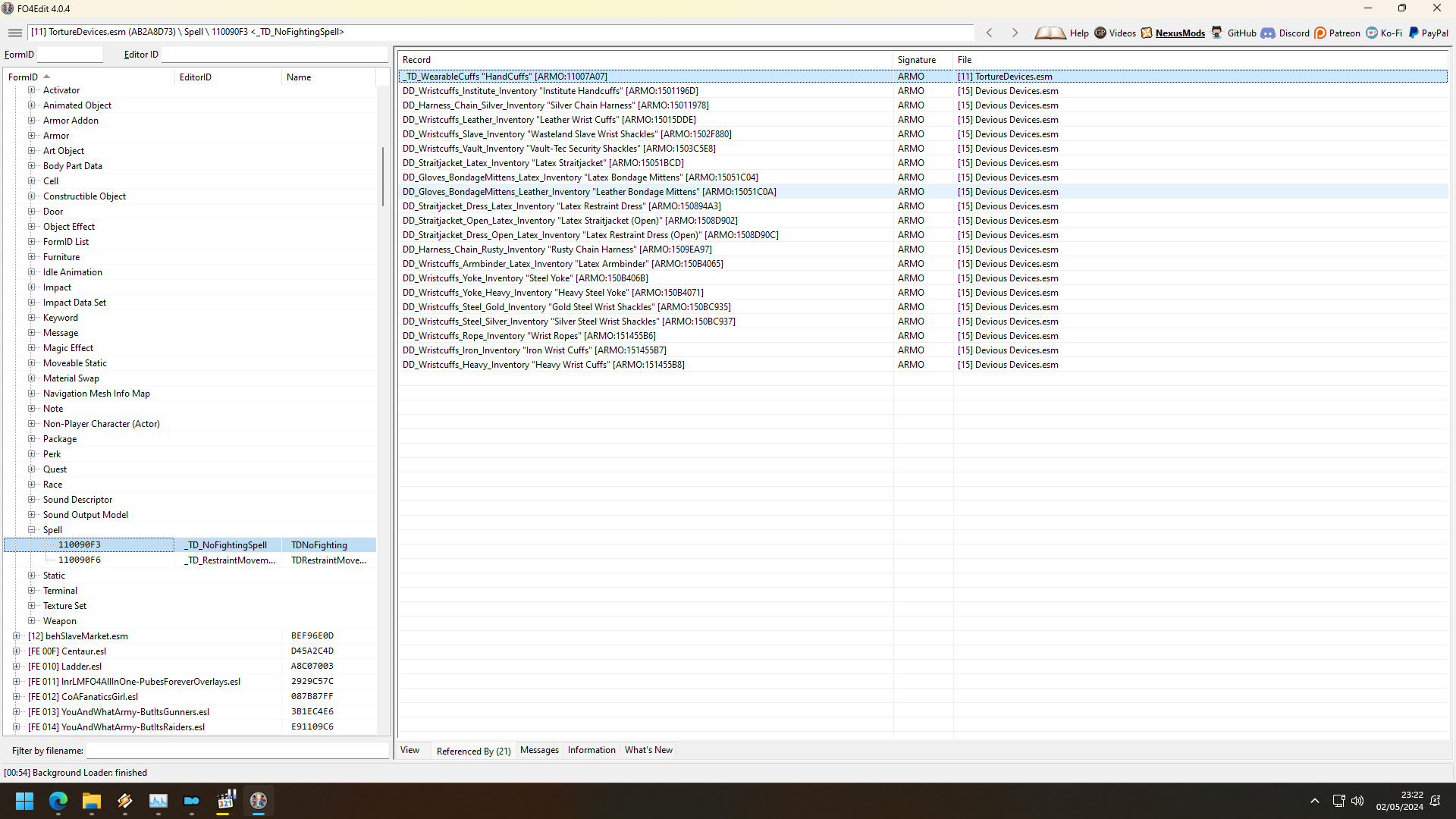Image resolution: width=1456 pixels, height=819 pixels.
Task: Sort by the Signature column header
Action: pyautogui.click(x=923, y=59)
